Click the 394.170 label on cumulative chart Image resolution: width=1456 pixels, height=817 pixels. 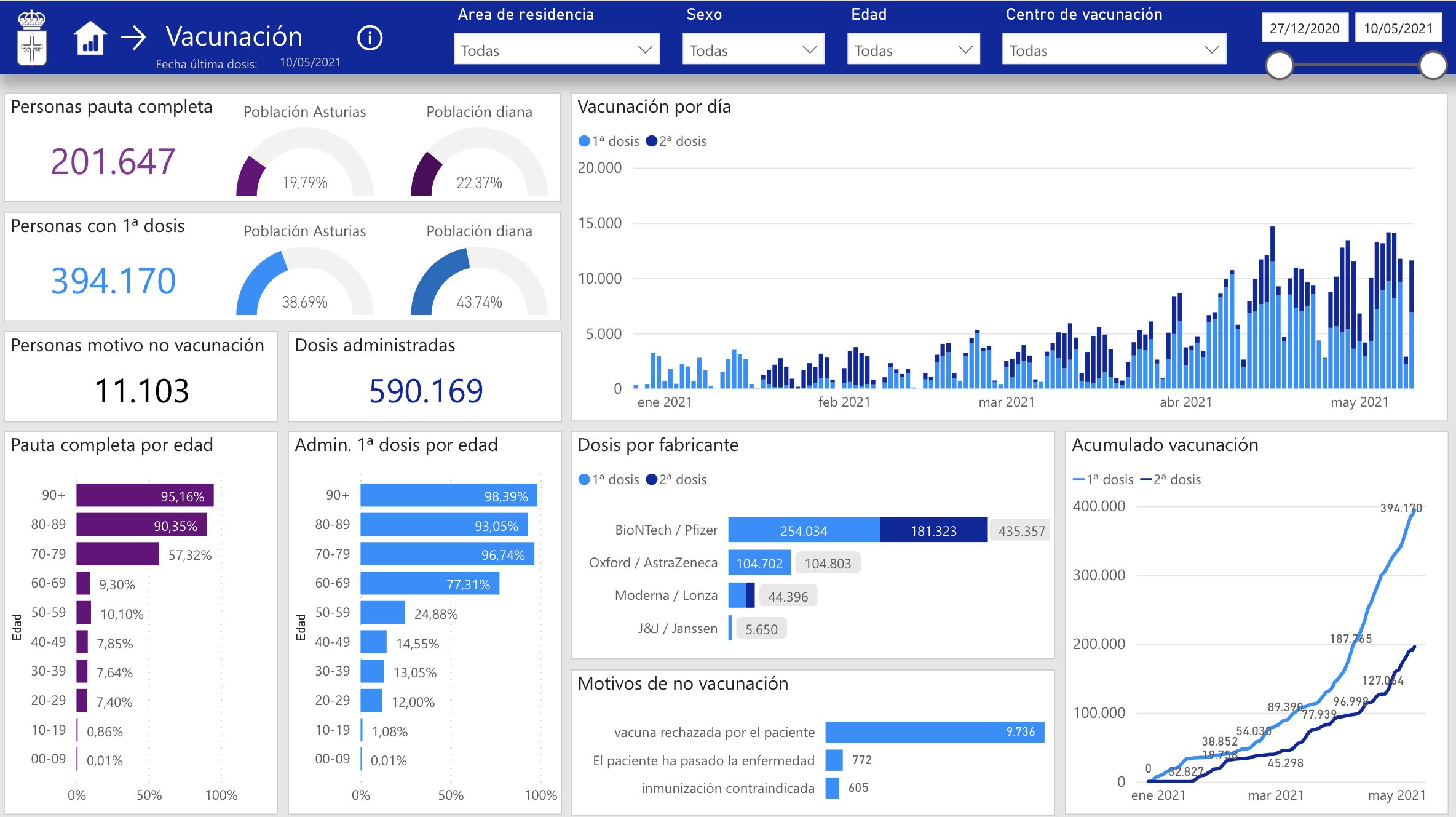tap(1401, 508)
